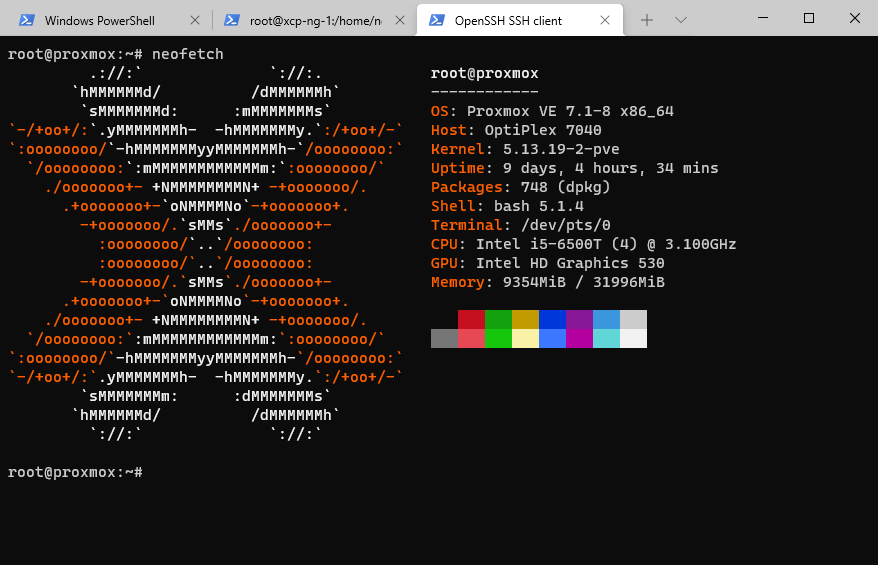Click the pale yellow swatch in the bottom row
Image resolution: width=878 pixels, height=565 pixels.
tap(525, 339)
